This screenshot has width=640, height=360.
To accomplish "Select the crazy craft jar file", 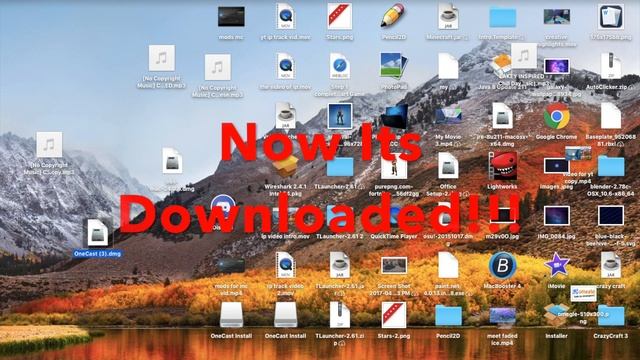I will (x=611, y=265).
